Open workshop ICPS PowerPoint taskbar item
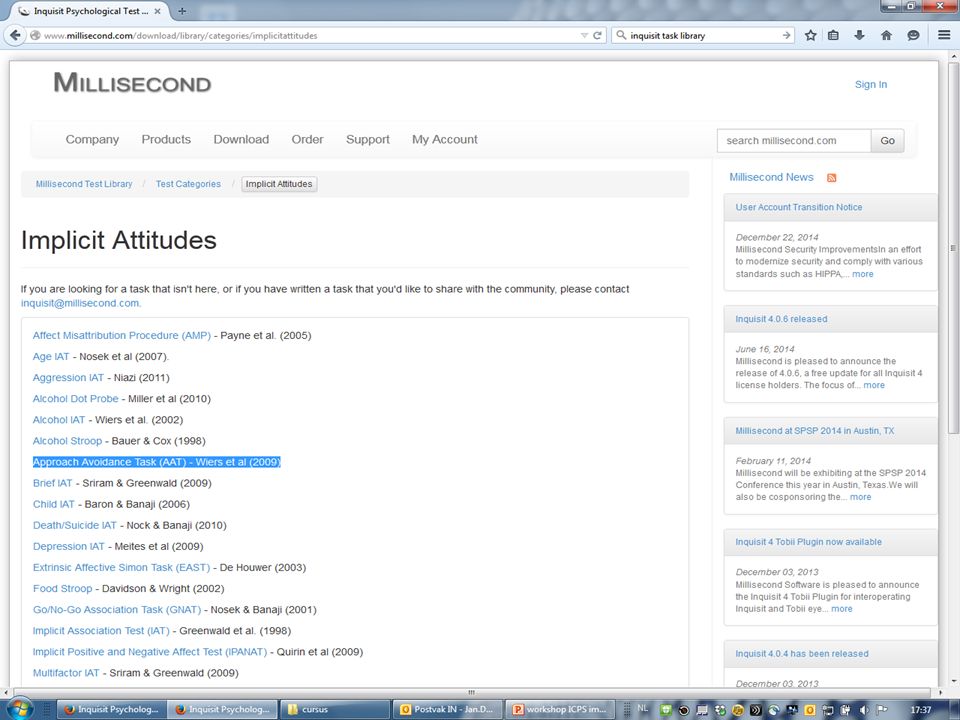 [x=559, y=709]
